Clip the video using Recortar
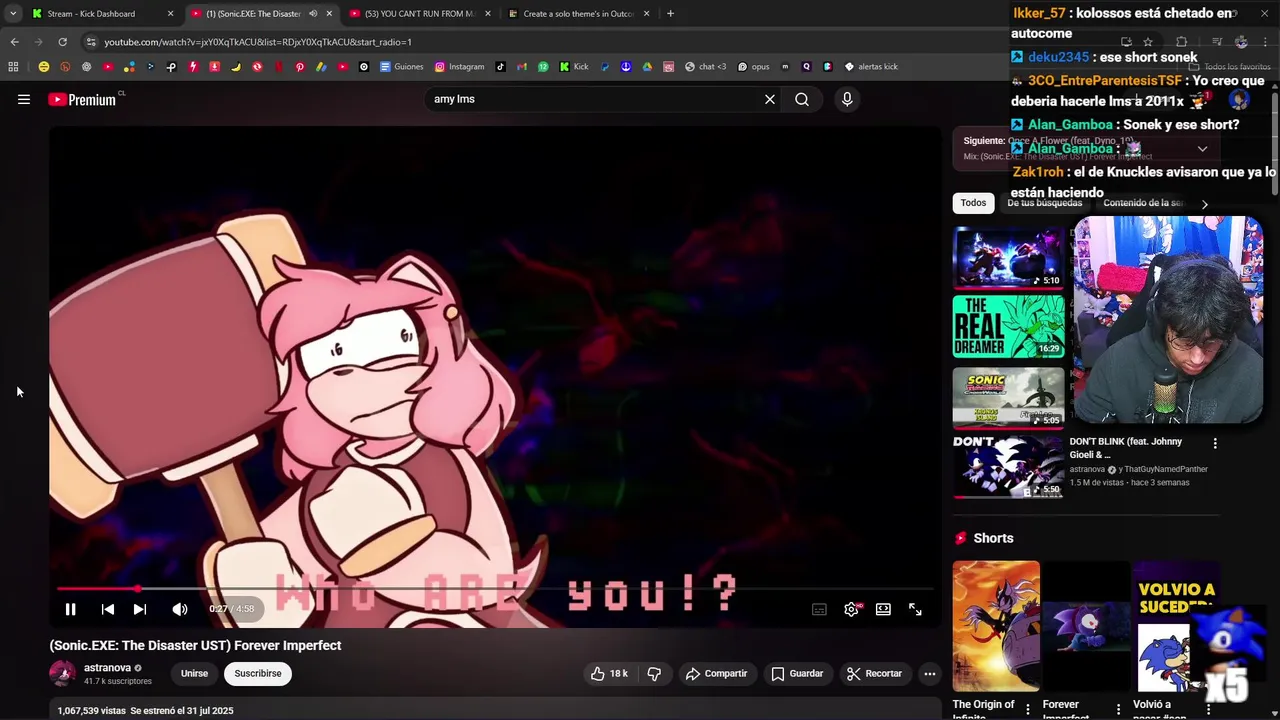The height and width of the screenshot is (720, 1280). 874,674
